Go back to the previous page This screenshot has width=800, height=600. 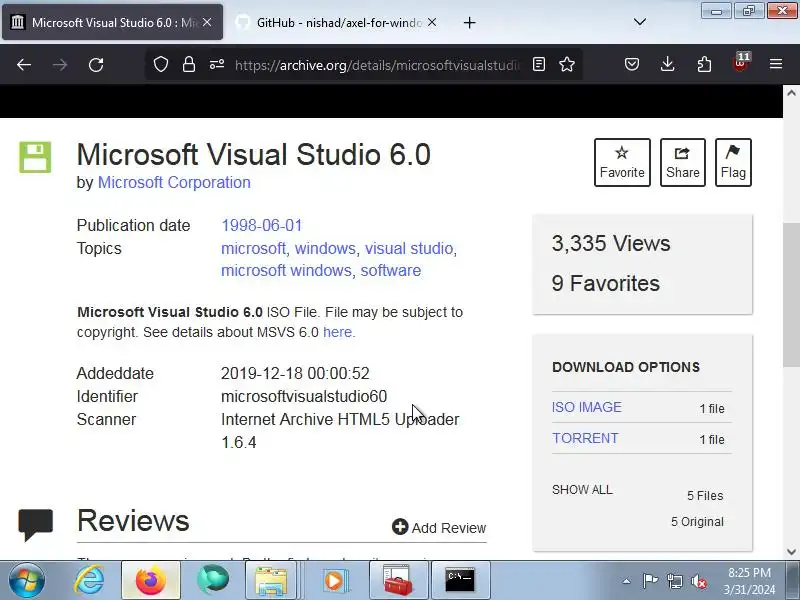click(24, 65)
